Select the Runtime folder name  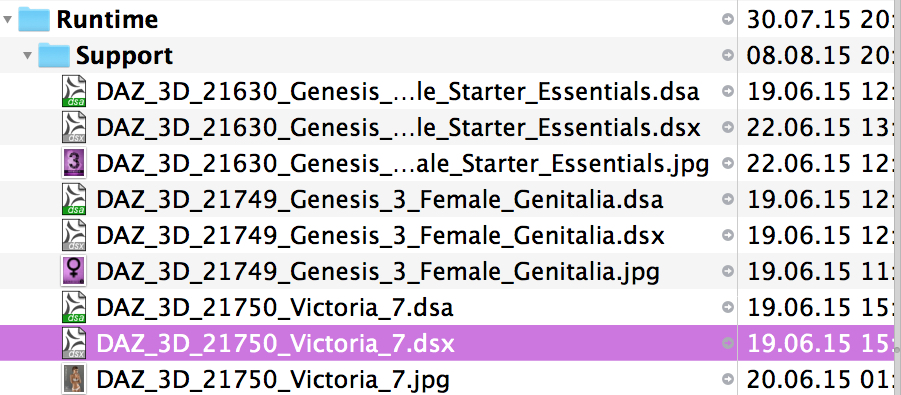point(107,20)
